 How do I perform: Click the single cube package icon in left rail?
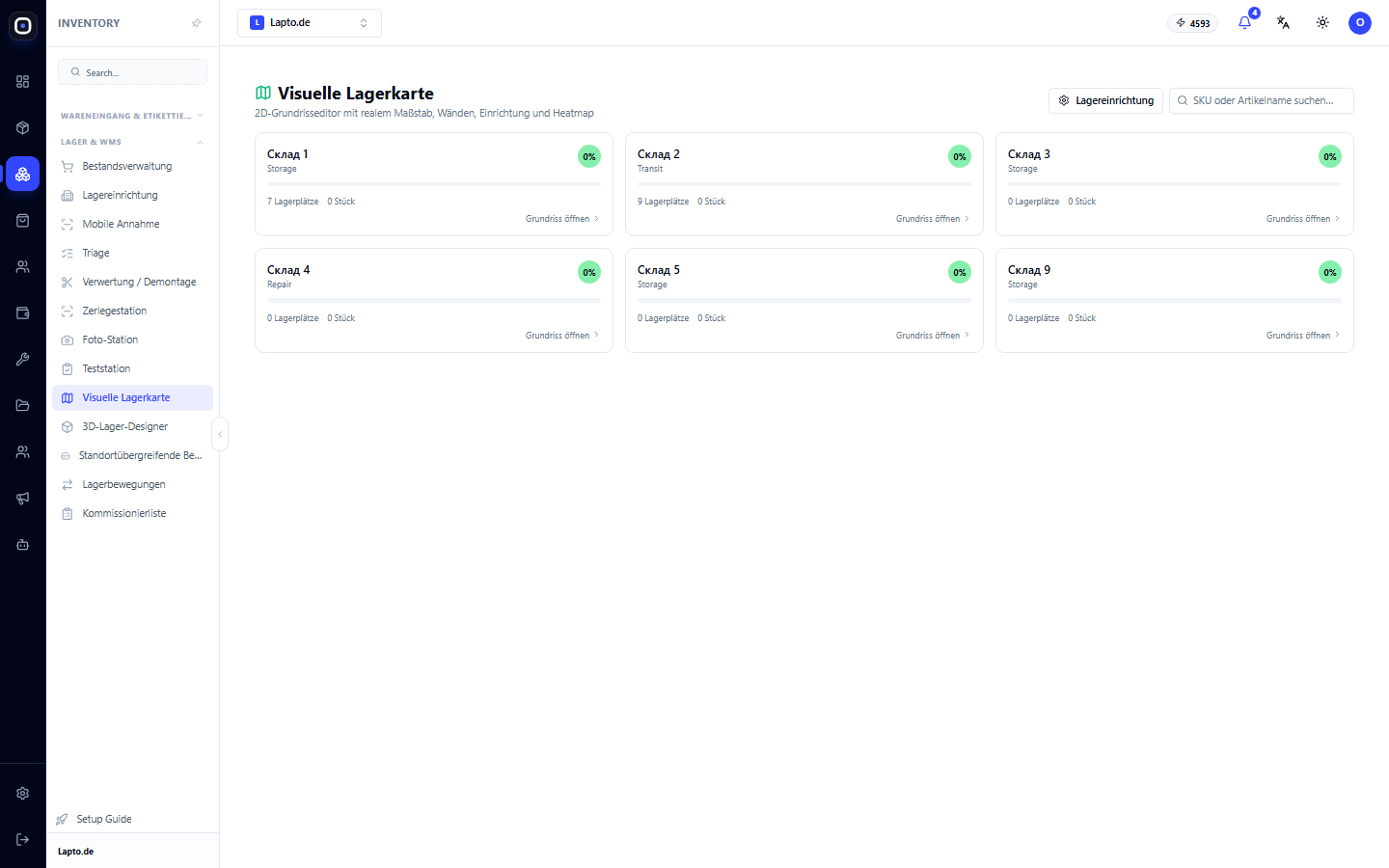[22, 127]
